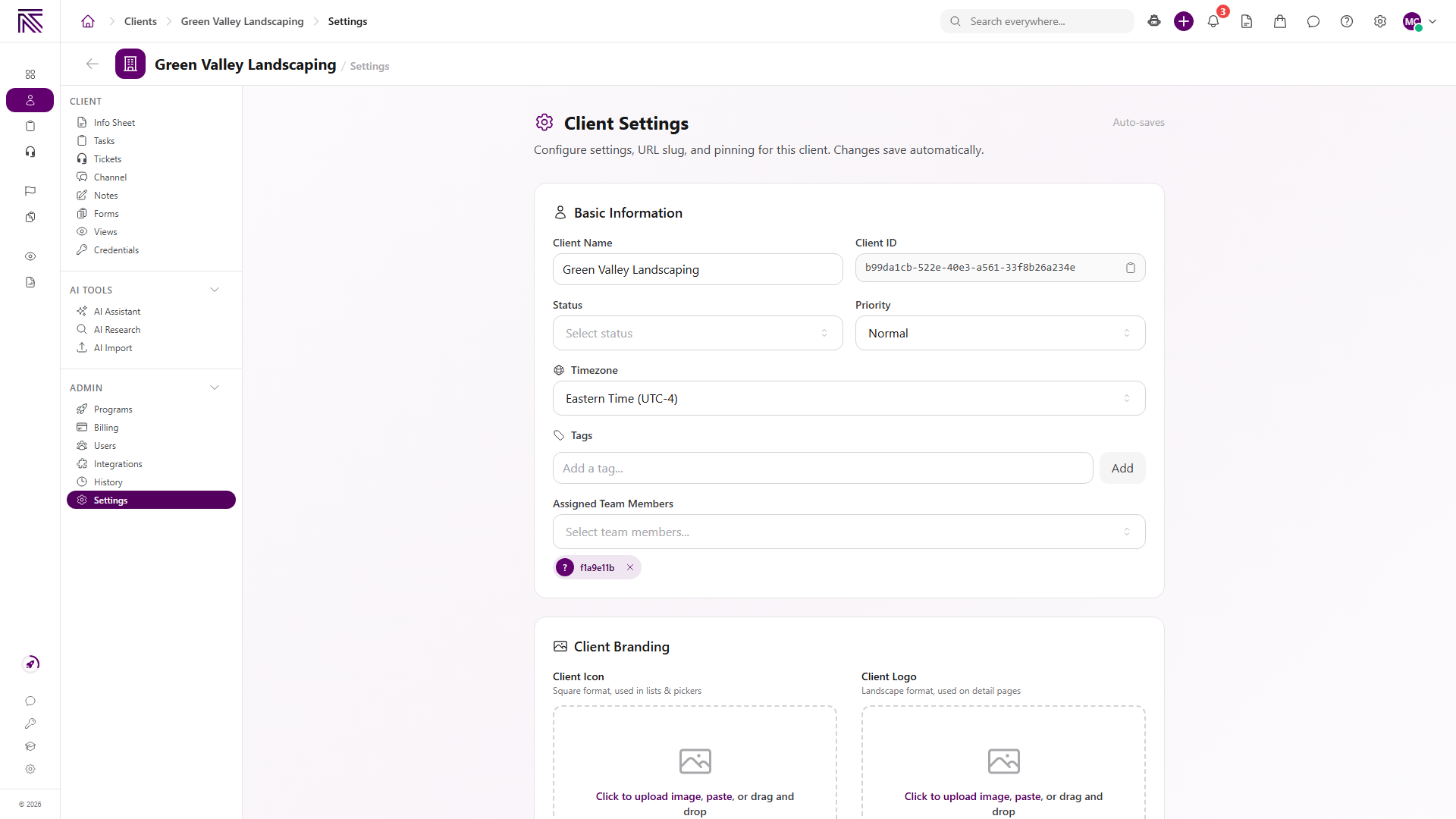1456x819 pixels.
Task: Click the purple building client icon
Action: click(x=130, y=64)
